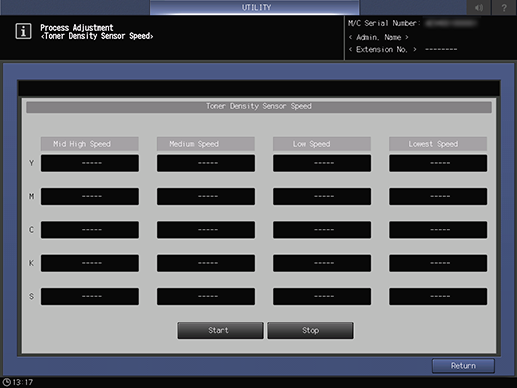Click the clock icon next to 13:17
Screen dimensions: 517x388
(x=7, y=382)
